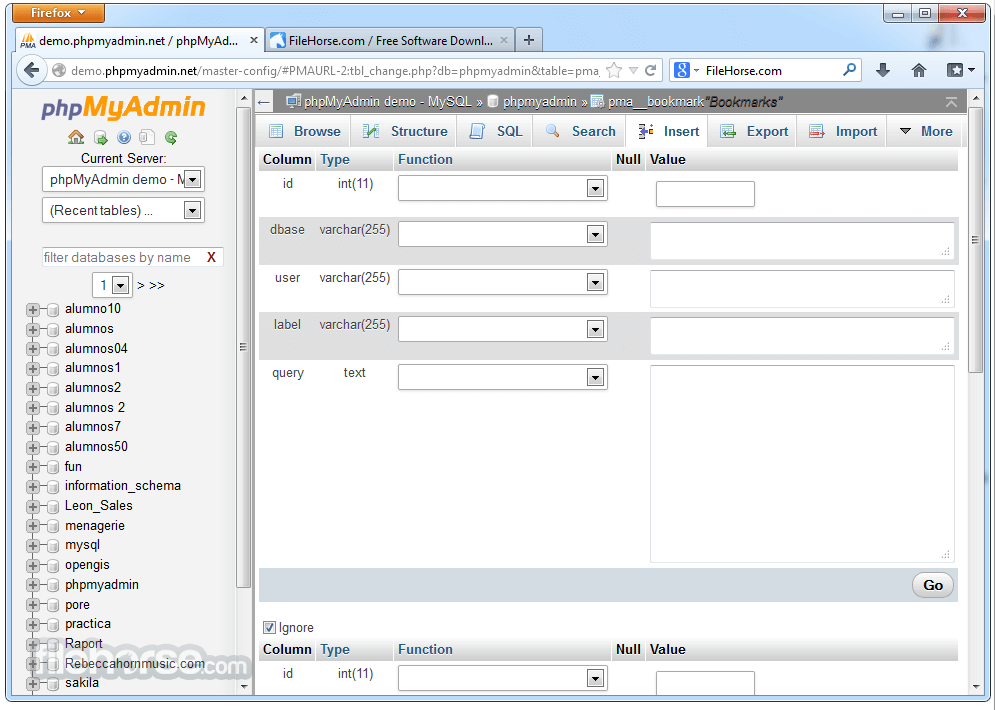This screenshot has width=995, height=710.
Task: Click pma__bookmark in the breadcrumb
Action: click(656, 102)
